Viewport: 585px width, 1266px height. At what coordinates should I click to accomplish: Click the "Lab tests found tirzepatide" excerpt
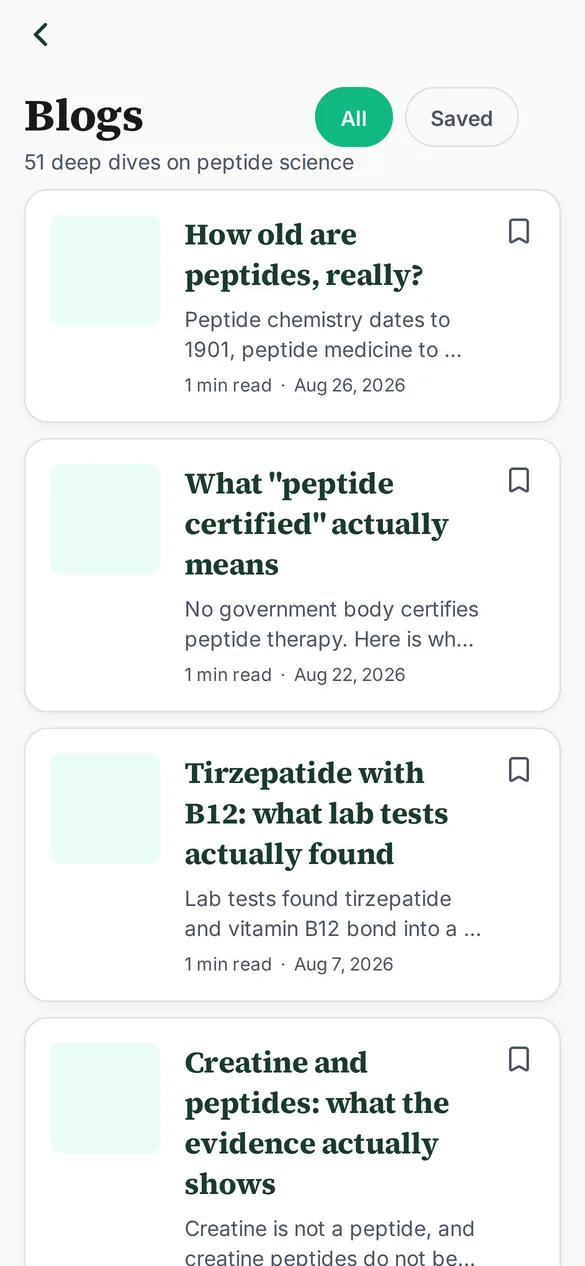[333, 914]
